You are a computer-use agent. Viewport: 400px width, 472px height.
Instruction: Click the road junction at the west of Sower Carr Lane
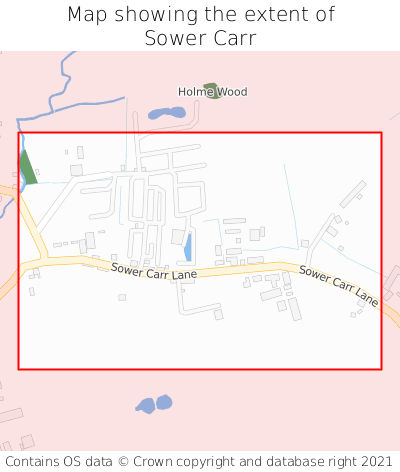[x=45, y=257]
